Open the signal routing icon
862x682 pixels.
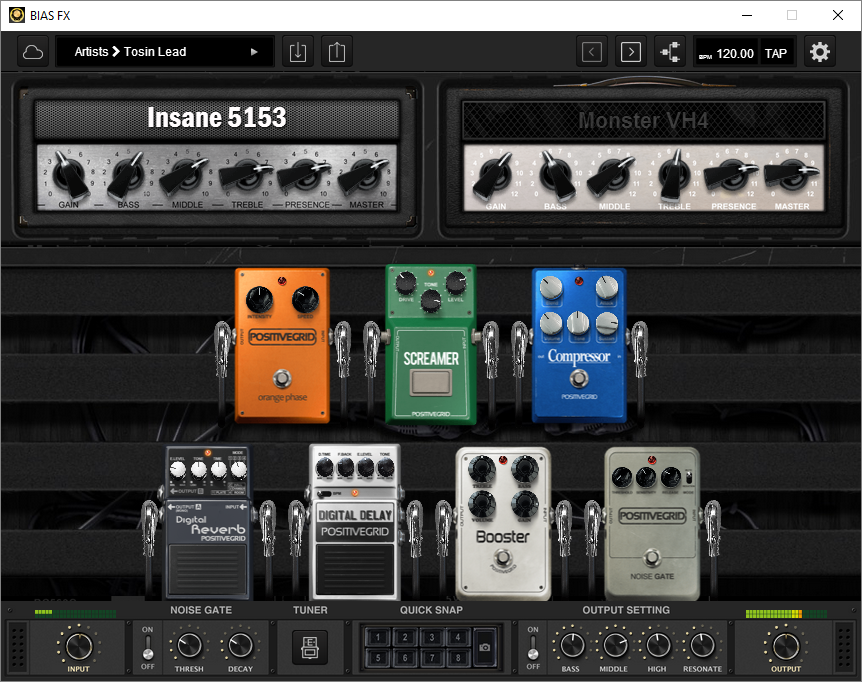[670, 52]
